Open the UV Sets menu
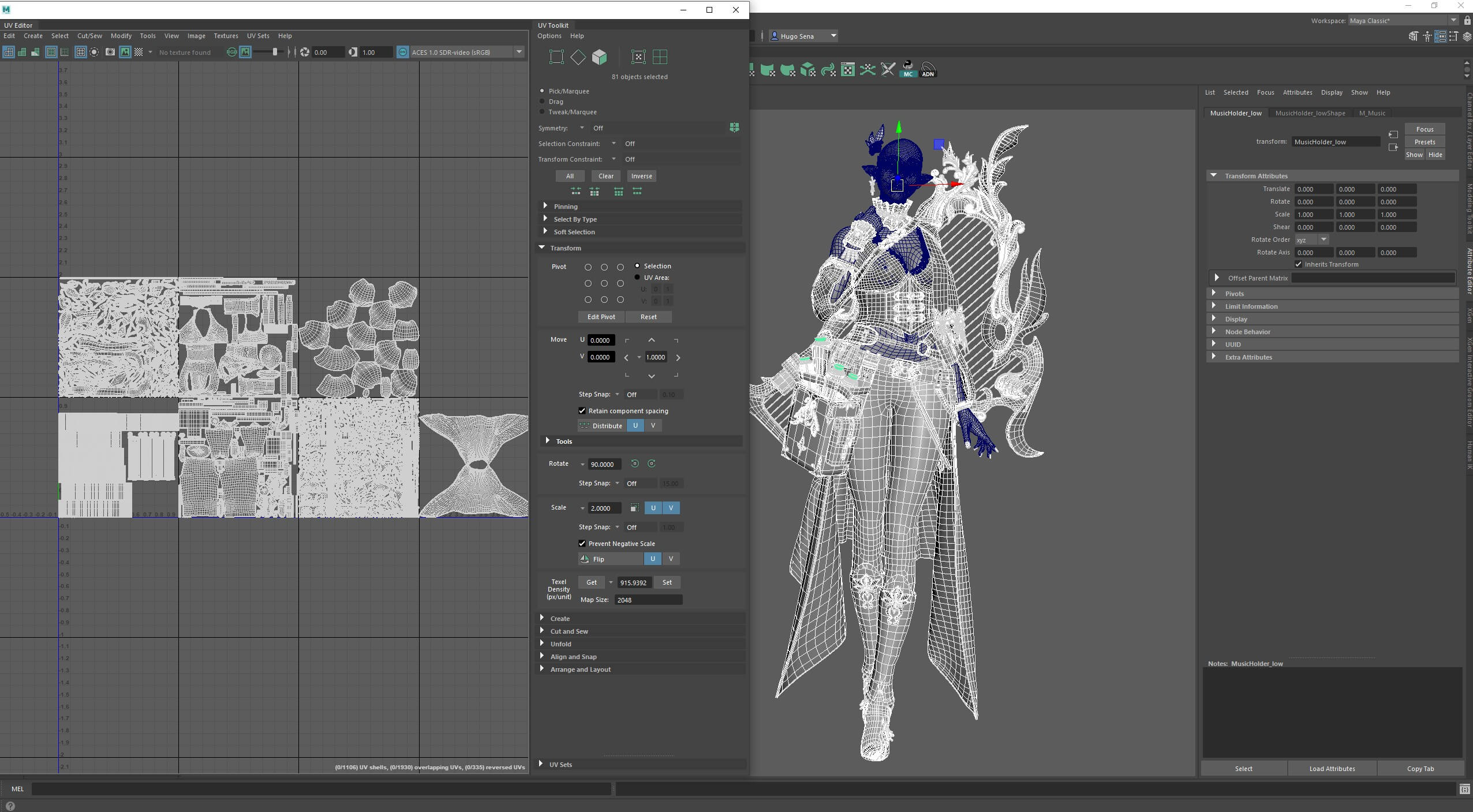 pos(258,36)
